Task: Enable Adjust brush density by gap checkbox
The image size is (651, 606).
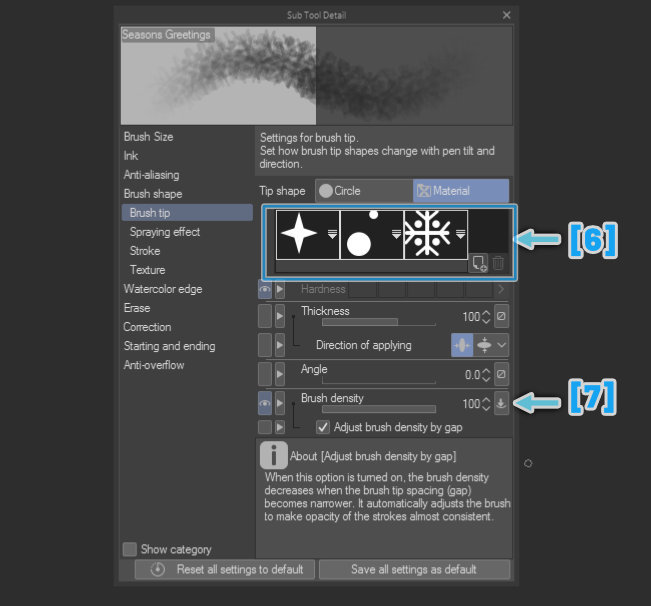Action: tap(323, 427)
